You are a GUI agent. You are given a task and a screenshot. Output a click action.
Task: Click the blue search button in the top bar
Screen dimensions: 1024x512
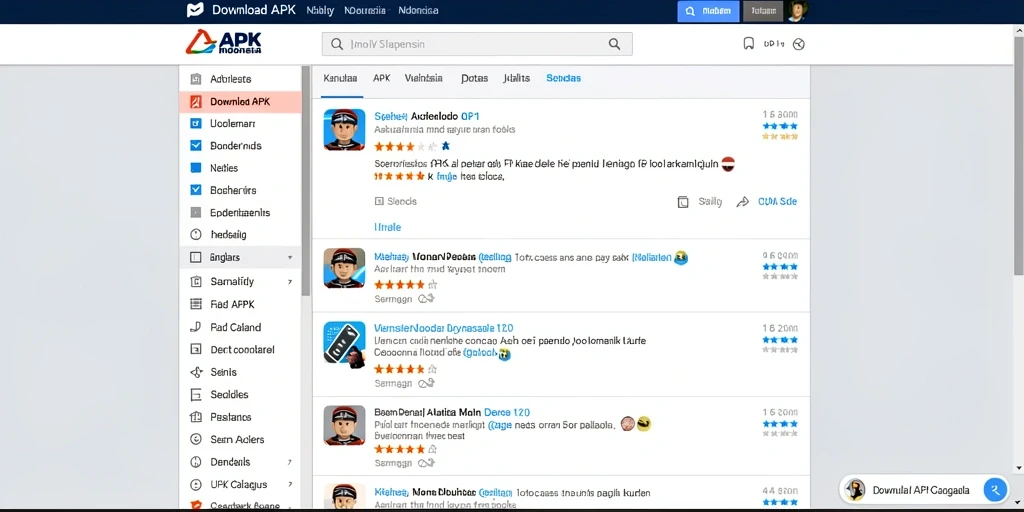tap(708, 11)
